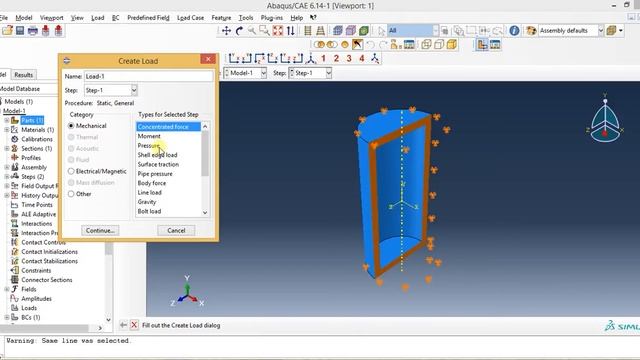
Task: Select the Mechanical category radio button
Action: click(71, 126)
